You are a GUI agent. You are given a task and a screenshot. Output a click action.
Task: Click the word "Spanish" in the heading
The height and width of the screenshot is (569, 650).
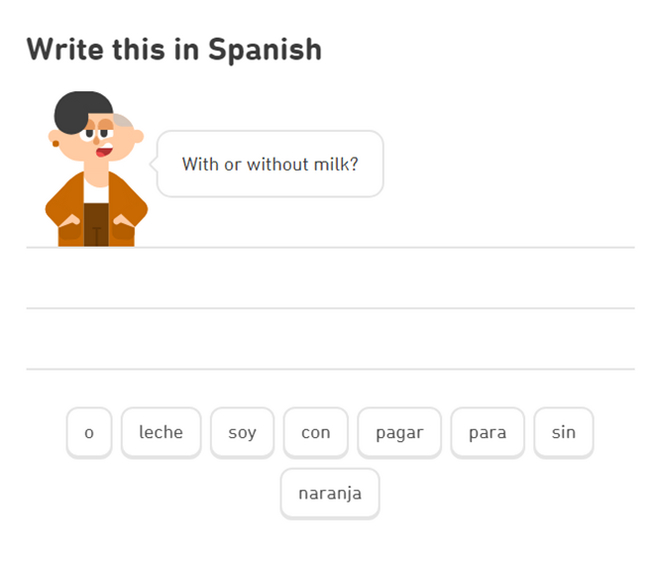point(265,49)
